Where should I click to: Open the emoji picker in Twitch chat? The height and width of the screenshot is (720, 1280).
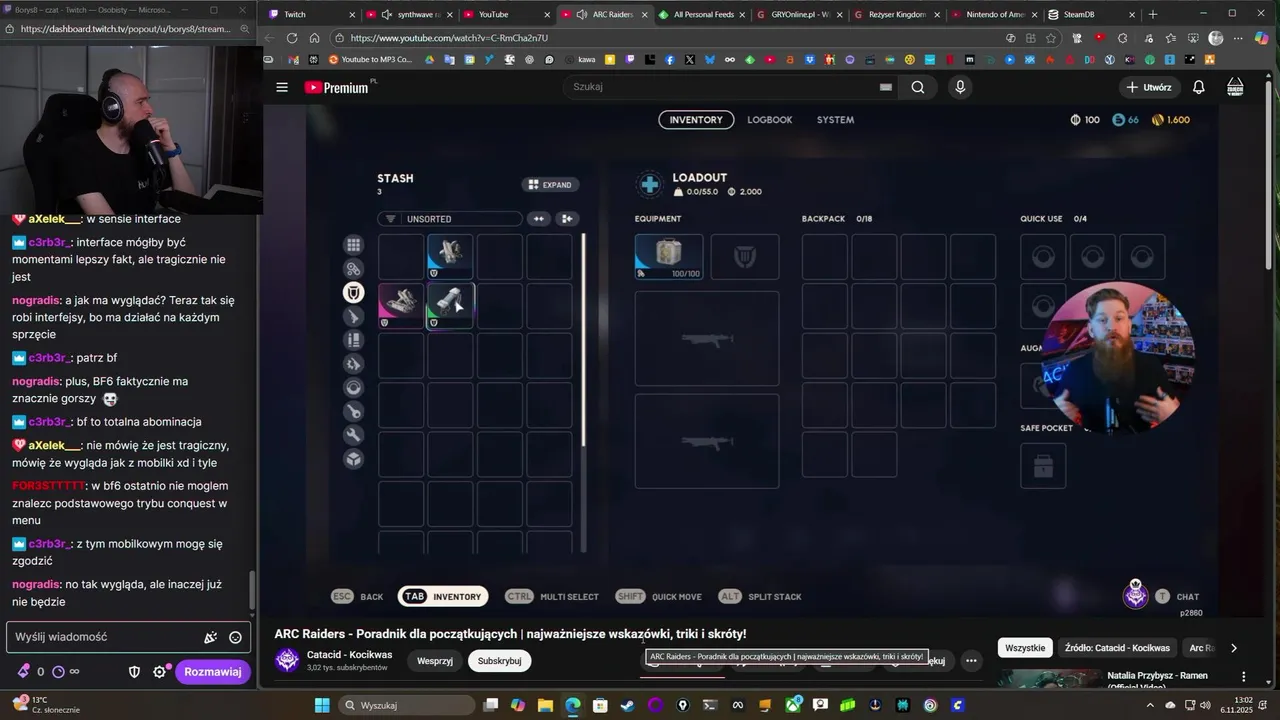tap(235, 637)
